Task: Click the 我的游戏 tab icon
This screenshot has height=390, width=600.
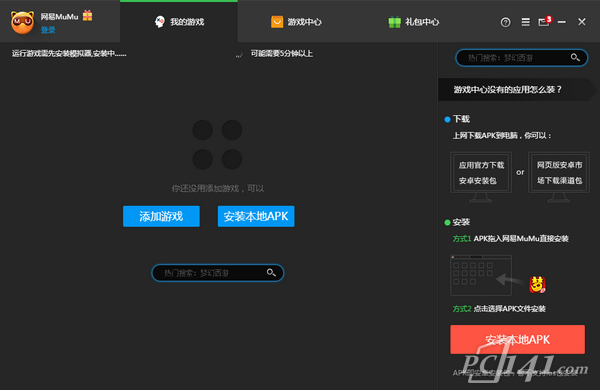Action: pos(160,22)
